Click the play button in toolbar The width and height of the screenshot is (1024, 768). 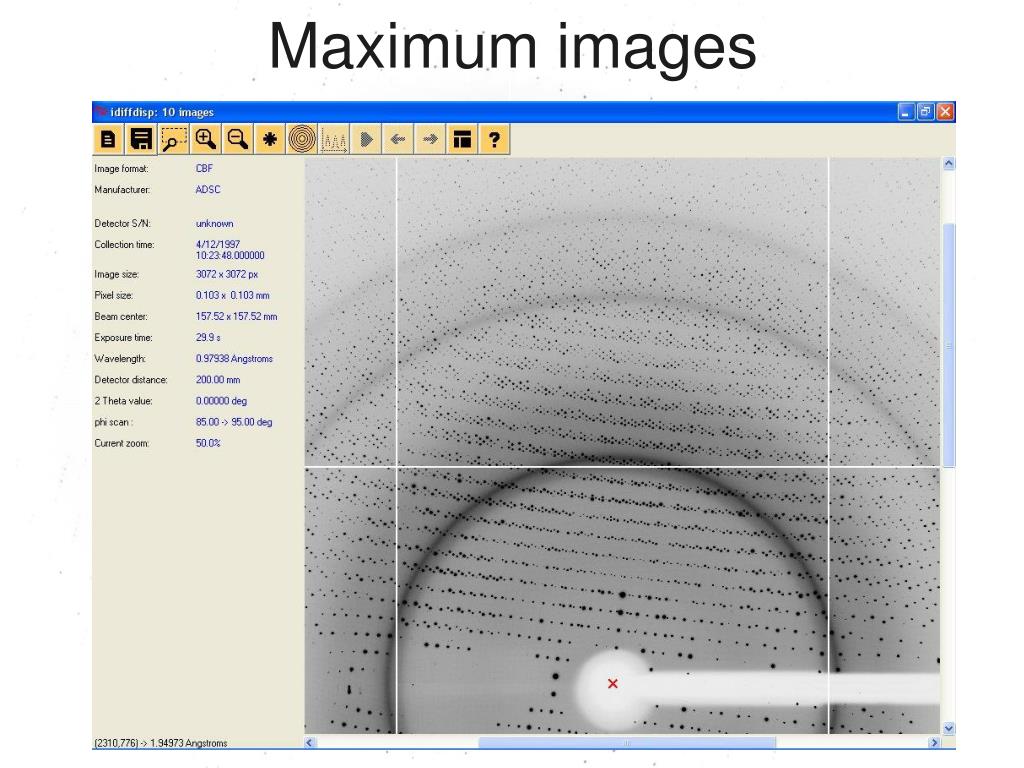click(366, 139)
